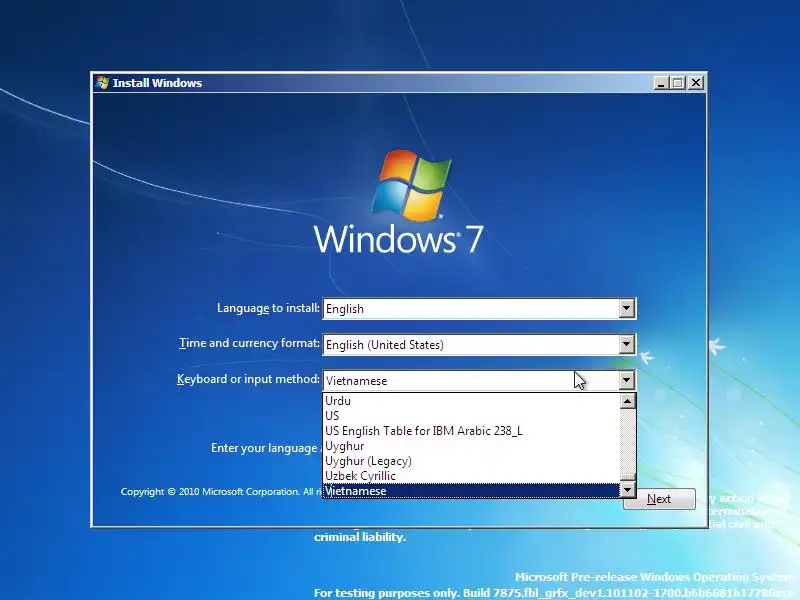Image resolution: width=800 pixels, height=600 pixels.
Task: Click the Copyright 2010 Microsoft Corporation text
Action: [220, 492]
